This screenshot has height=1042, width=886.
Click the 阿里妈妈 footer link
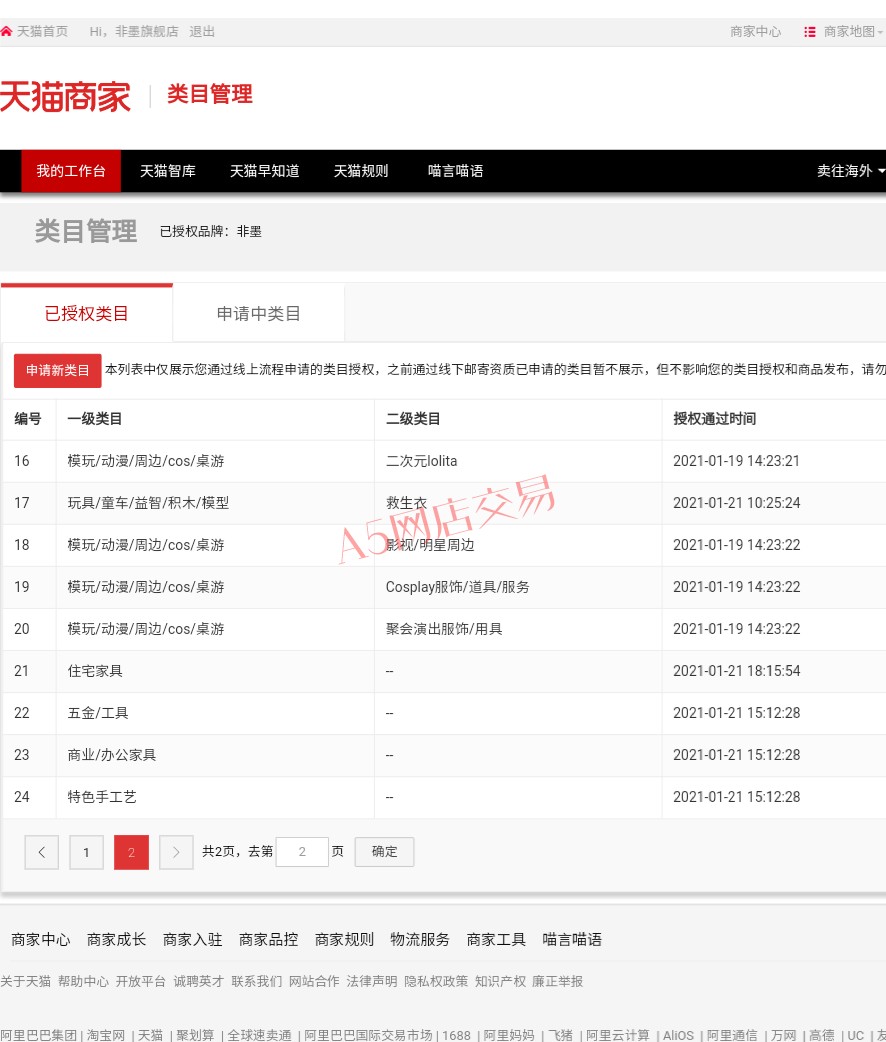pos(509,1035)
